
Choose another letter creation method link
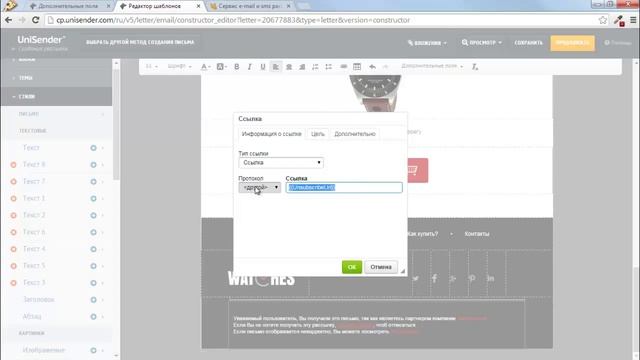140,42
